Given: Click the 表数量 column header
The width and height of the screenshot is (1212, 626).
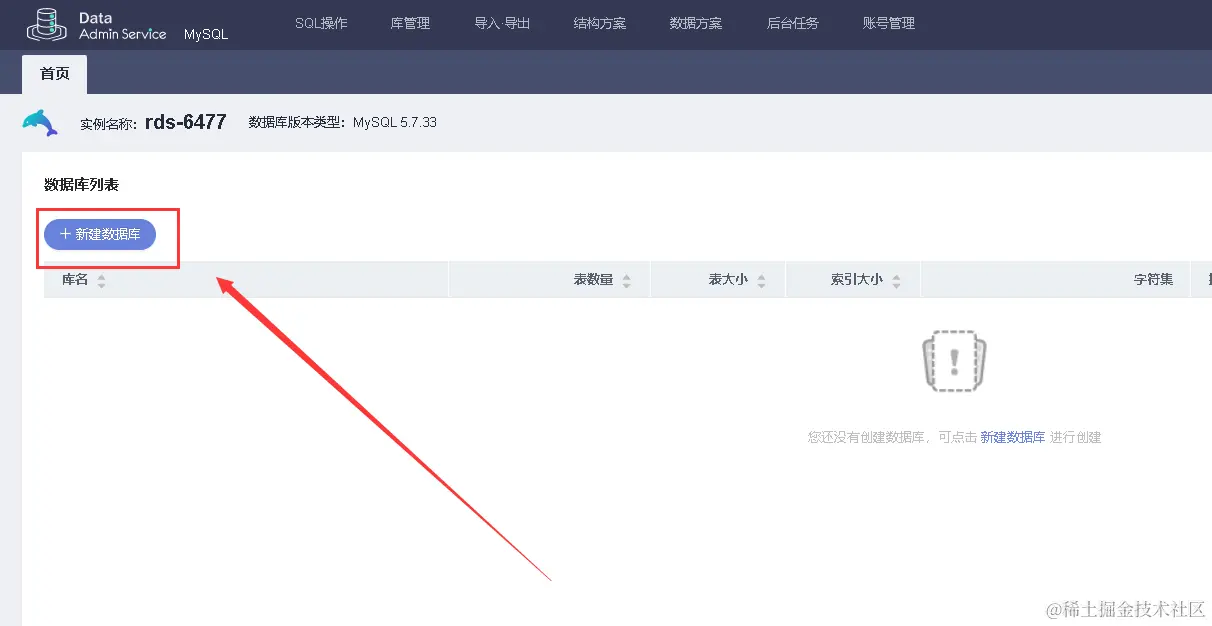Looking at the screenshot, I should tap(550, 280).
